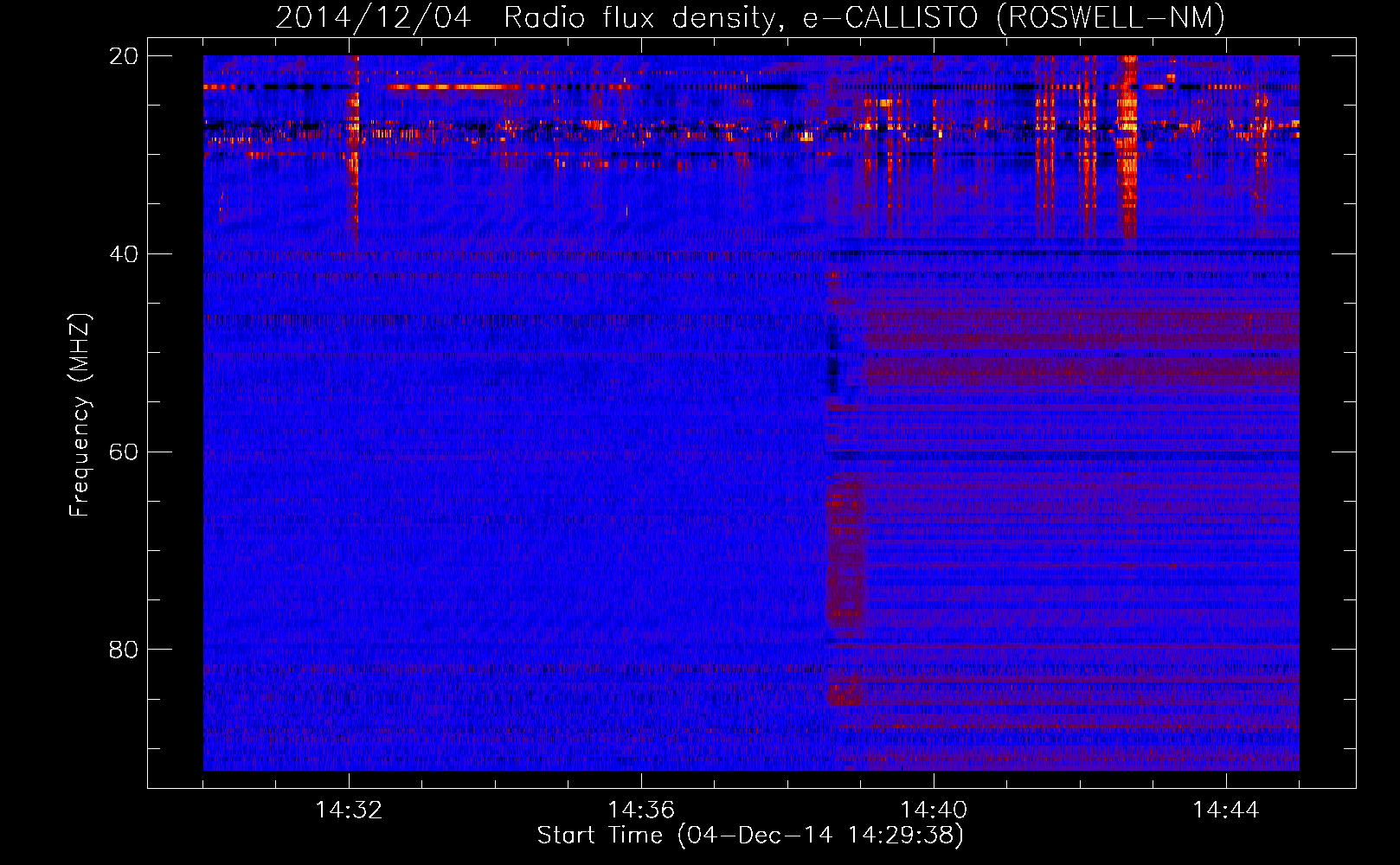Click the 14:32 time tick label
Viewport: 1400px width, 865px height.
click(349, 811)
